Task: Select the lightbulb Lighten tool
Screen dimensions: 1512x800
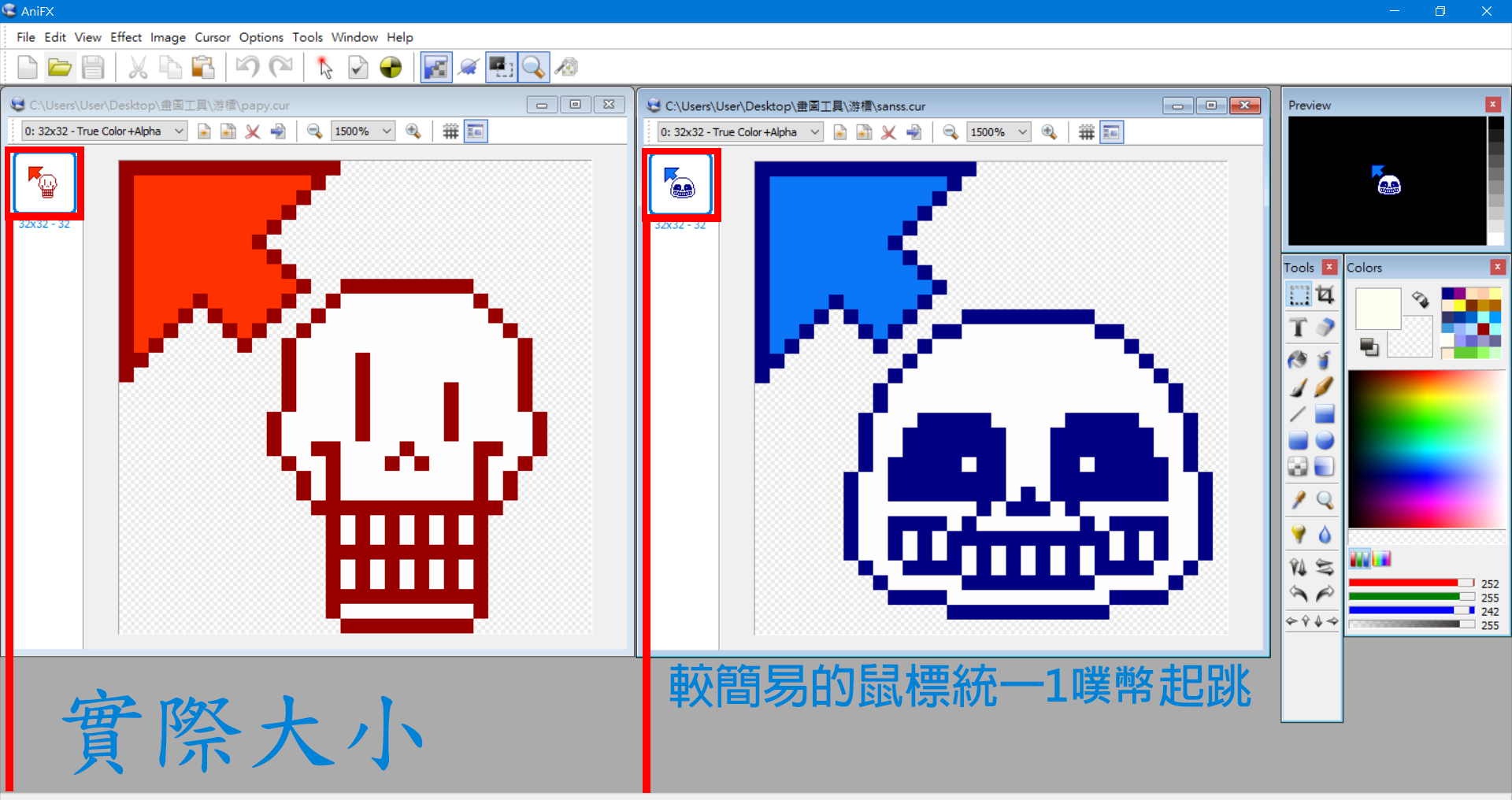Action: tap(1299, 534)
